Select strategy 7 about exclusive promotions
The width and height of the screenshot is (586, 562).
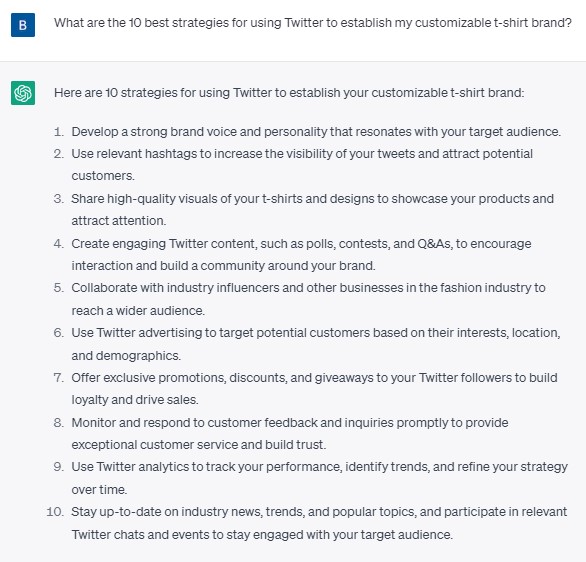tap(314, 389)
